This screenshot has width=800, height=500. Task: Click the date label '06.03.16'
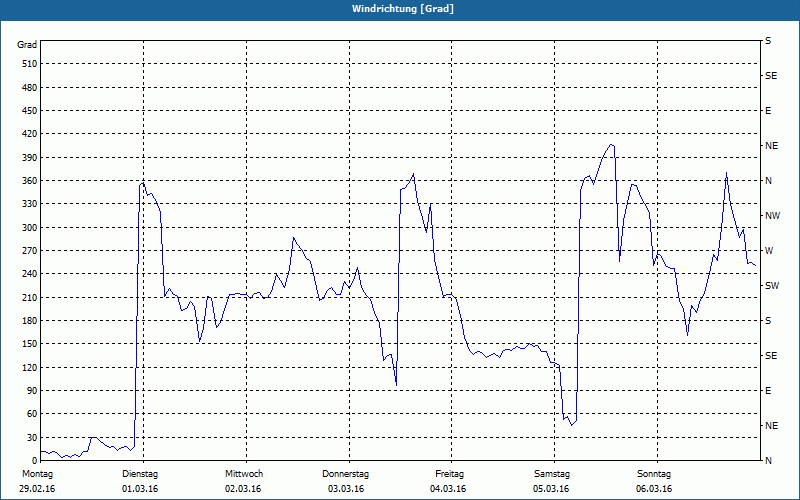click(654, 489)
